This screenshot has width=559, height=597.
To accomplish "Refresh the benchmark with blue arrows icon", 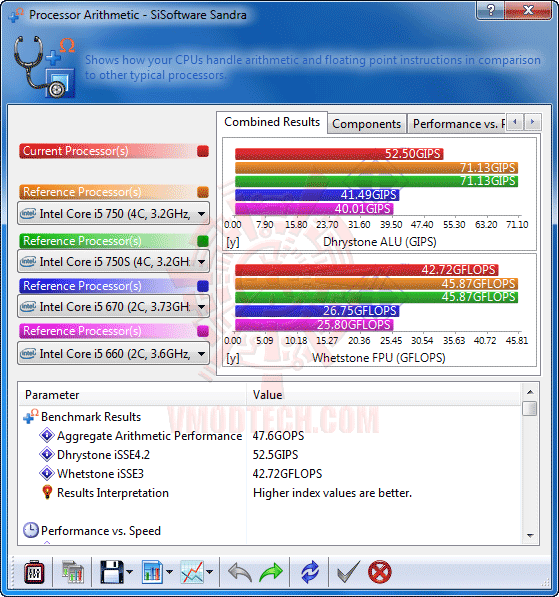I will click(310, 572).
